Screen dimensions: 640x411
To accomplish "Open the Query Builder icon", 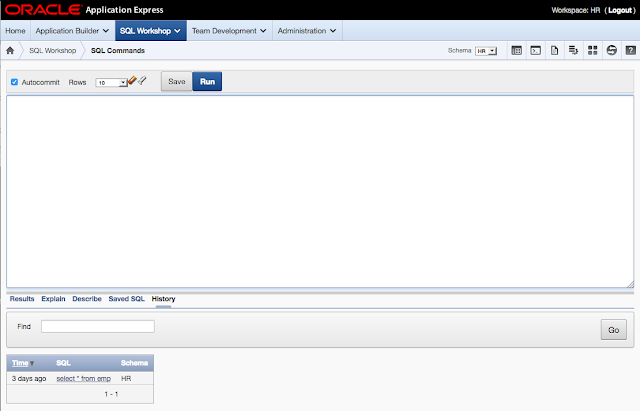I will click(573, 51).
